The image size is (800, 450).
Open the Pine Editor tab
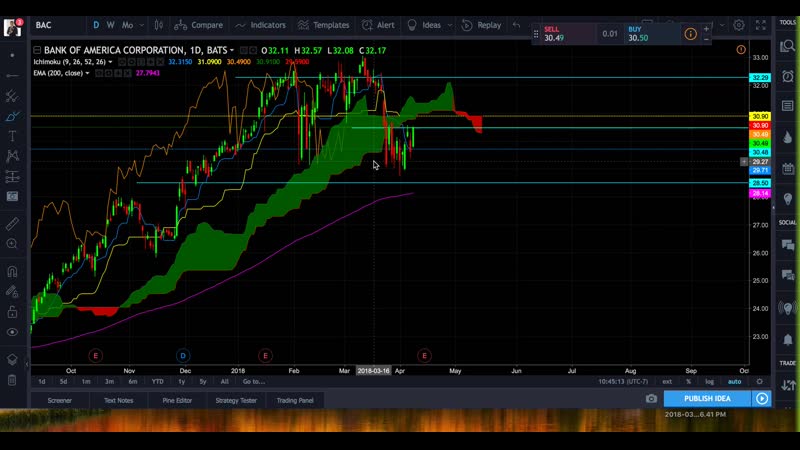[177, 401]
